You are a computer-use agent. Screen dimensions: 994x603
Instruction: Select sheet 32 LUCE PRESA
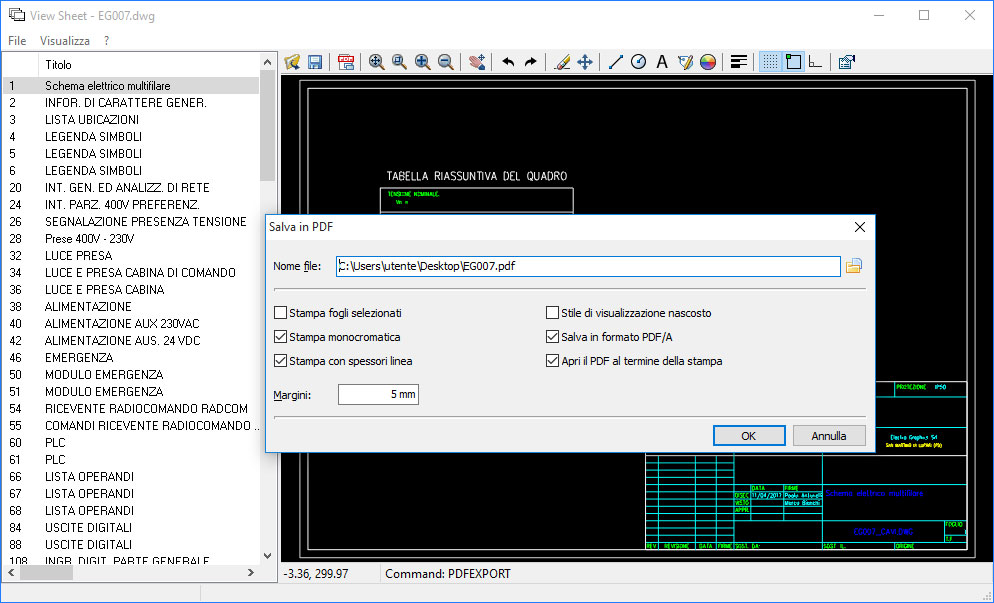(x=131, y=256)
